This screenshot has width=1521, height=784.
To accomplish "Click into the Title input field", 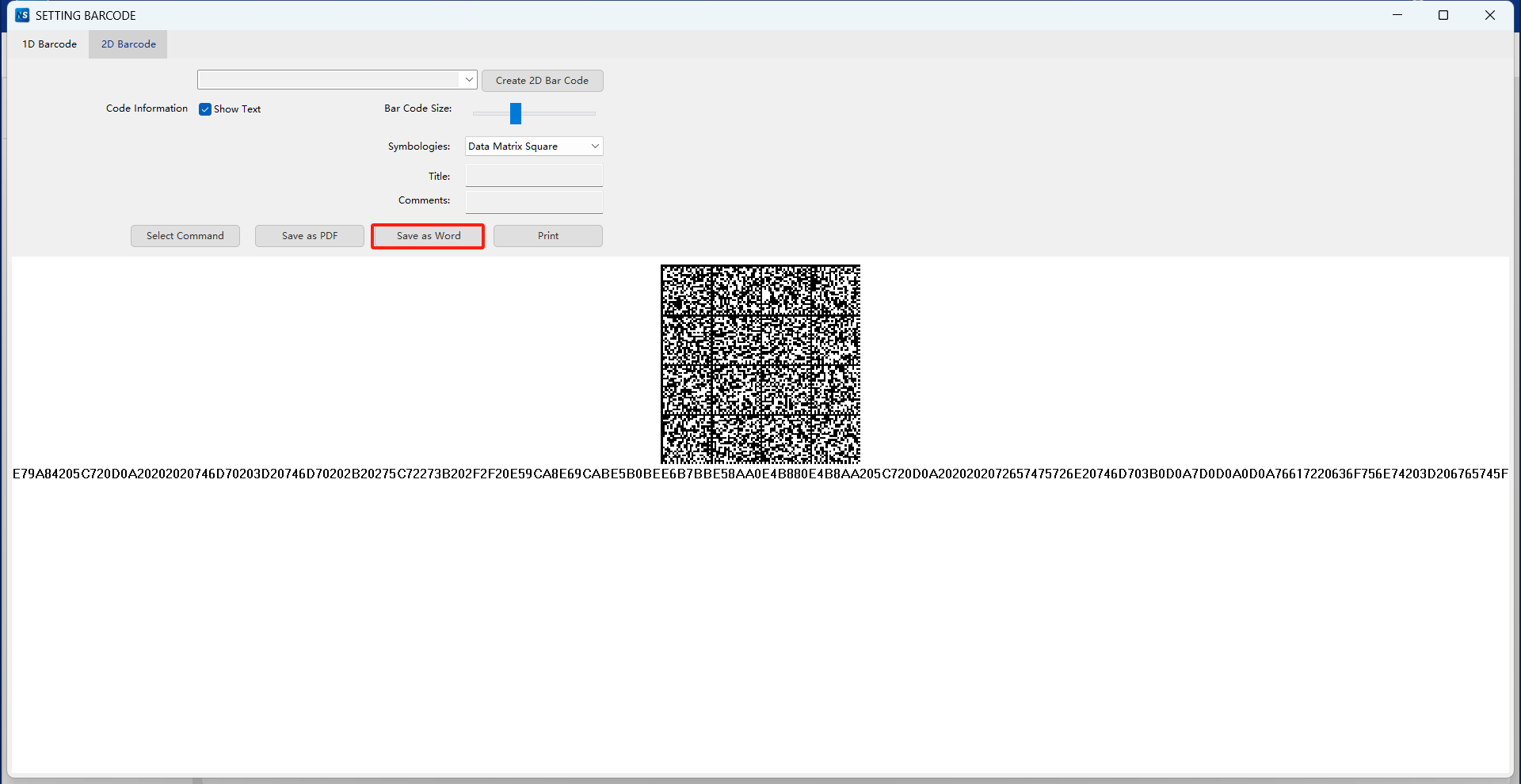I will (x=534, y=176).
